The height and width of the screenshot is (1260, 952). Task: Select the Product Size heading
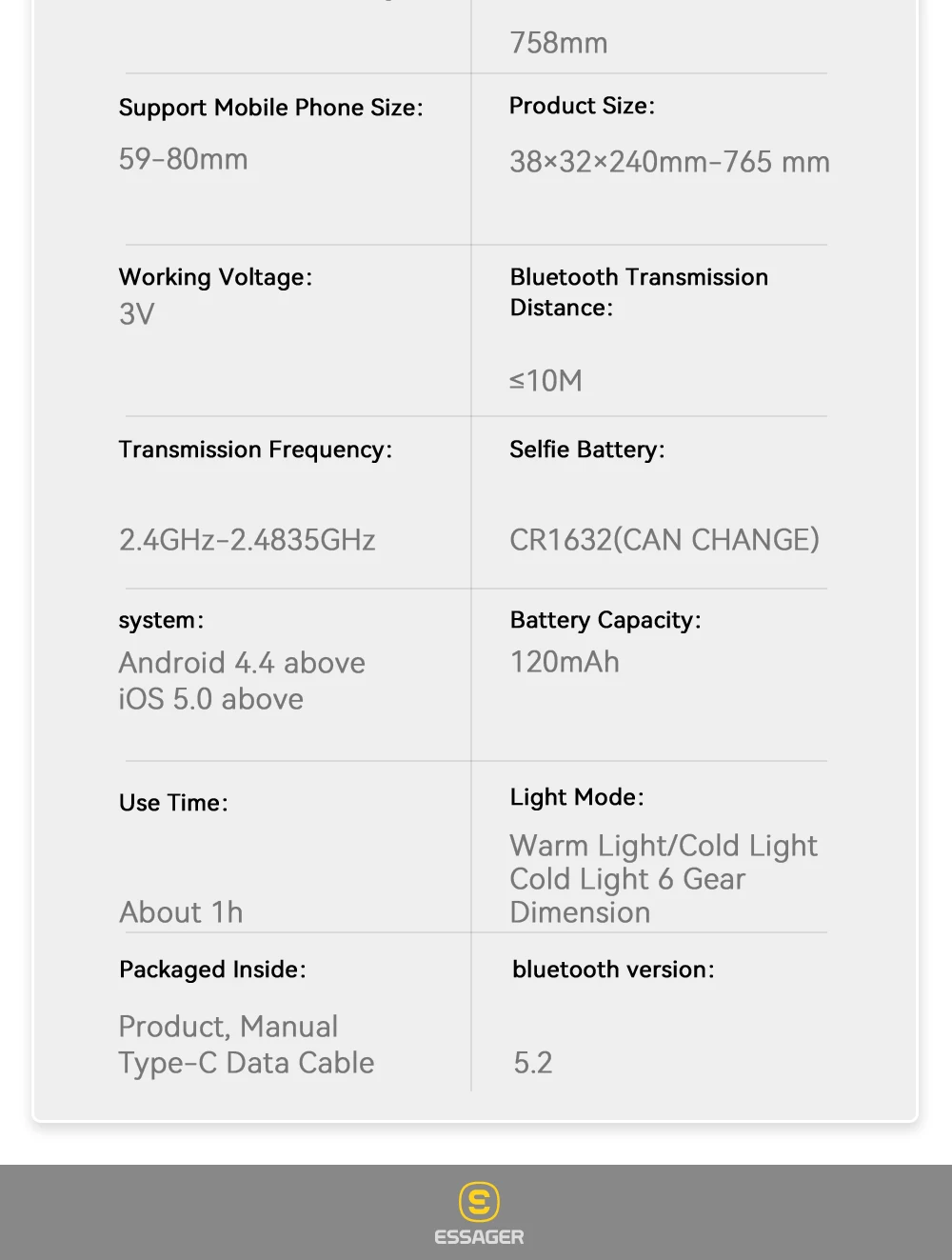tap(582, 106)
